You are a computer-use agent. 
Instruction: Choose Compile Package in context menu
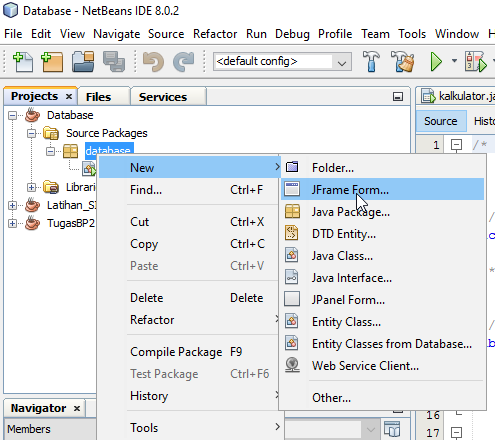click(189, 352)
